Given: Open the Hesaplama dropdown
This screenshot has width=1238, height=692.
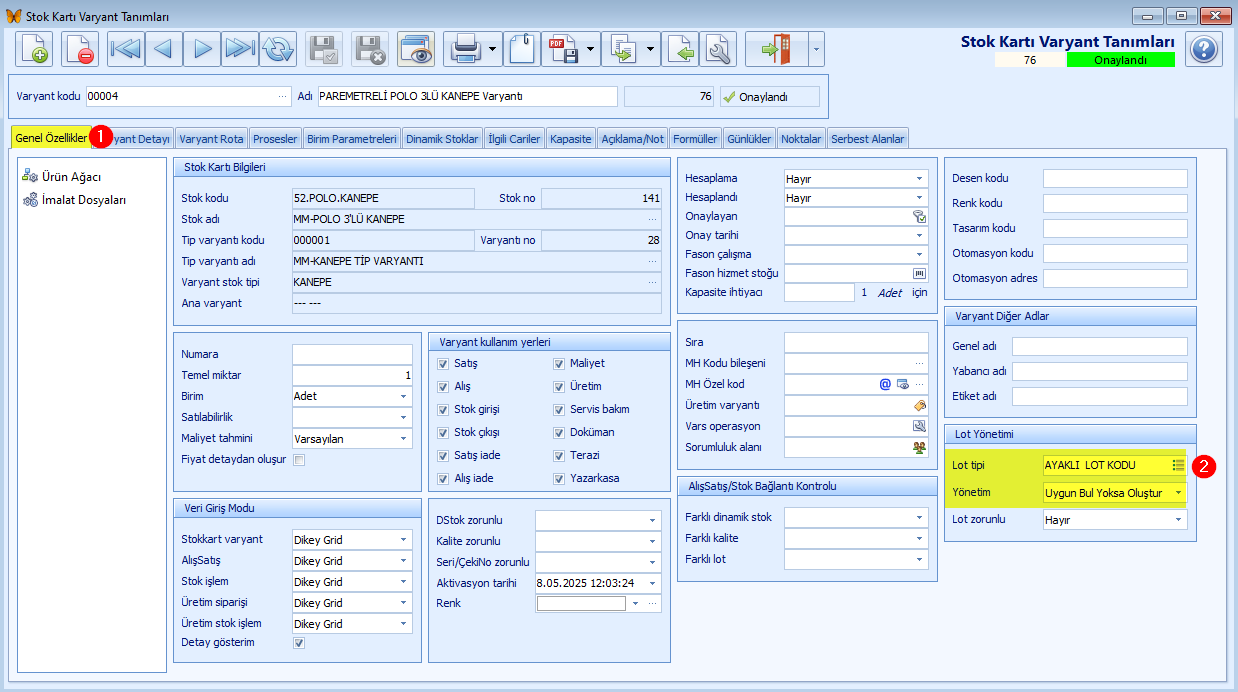Looking at the screenshot, I should pyautogui.click(x=919, y=178).
